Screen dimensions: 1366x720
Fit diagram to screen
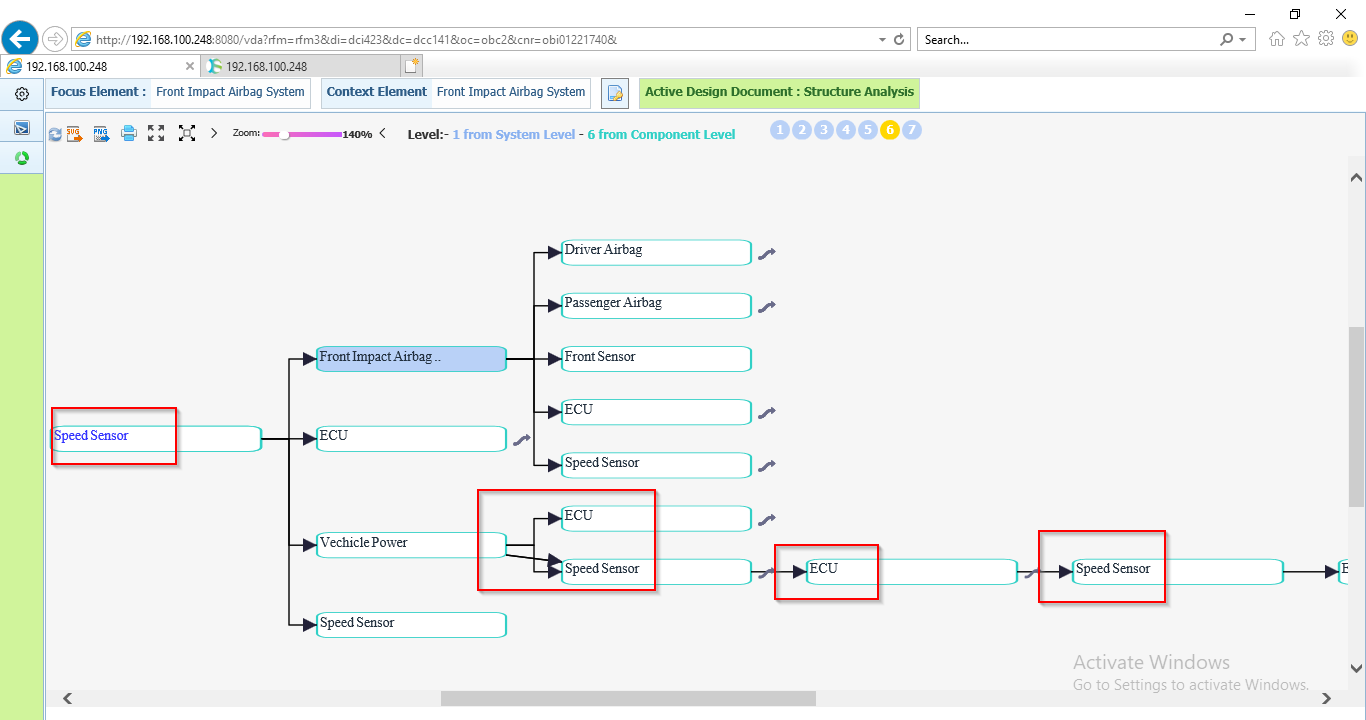[x=187, y=133]
